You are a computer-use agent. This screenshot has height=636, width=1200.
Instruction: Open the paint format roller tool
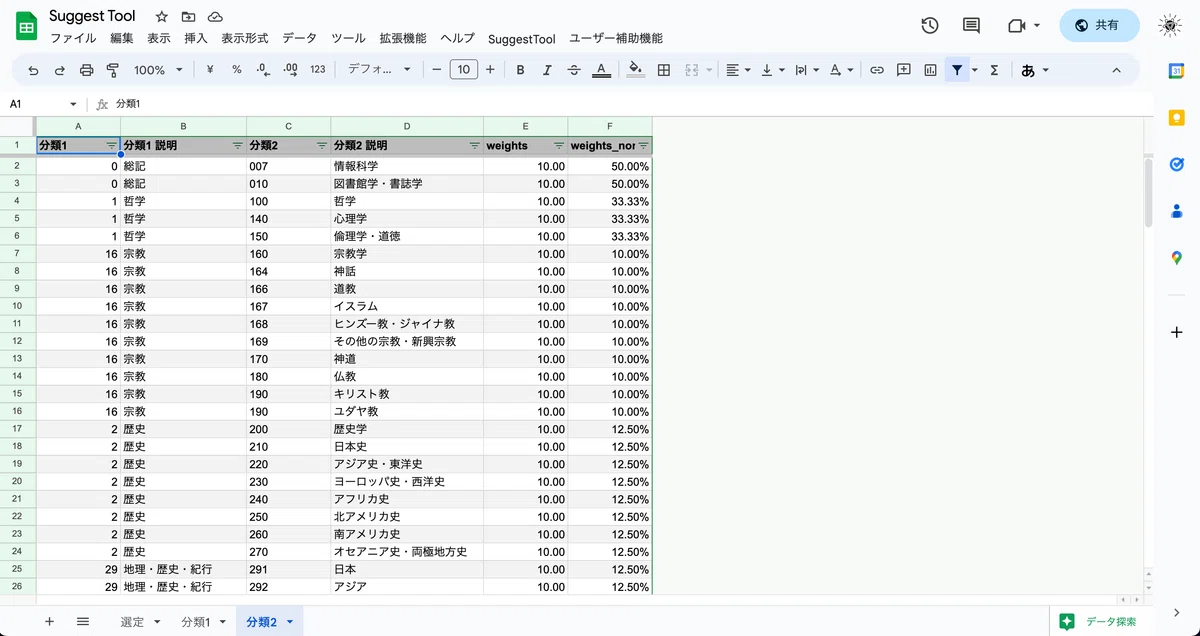click(112, 70)
